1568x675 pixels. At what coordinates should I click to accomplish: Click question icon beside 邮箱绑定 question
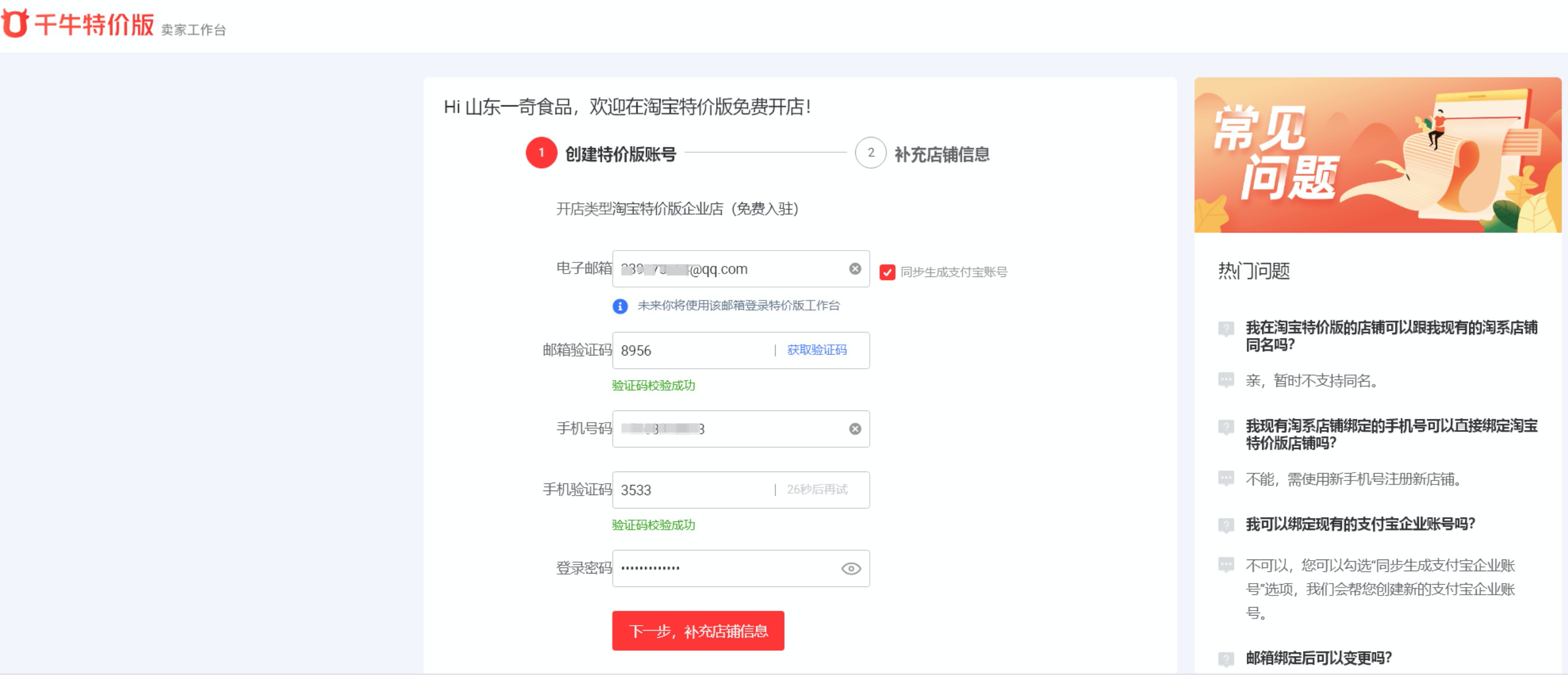1225,659
